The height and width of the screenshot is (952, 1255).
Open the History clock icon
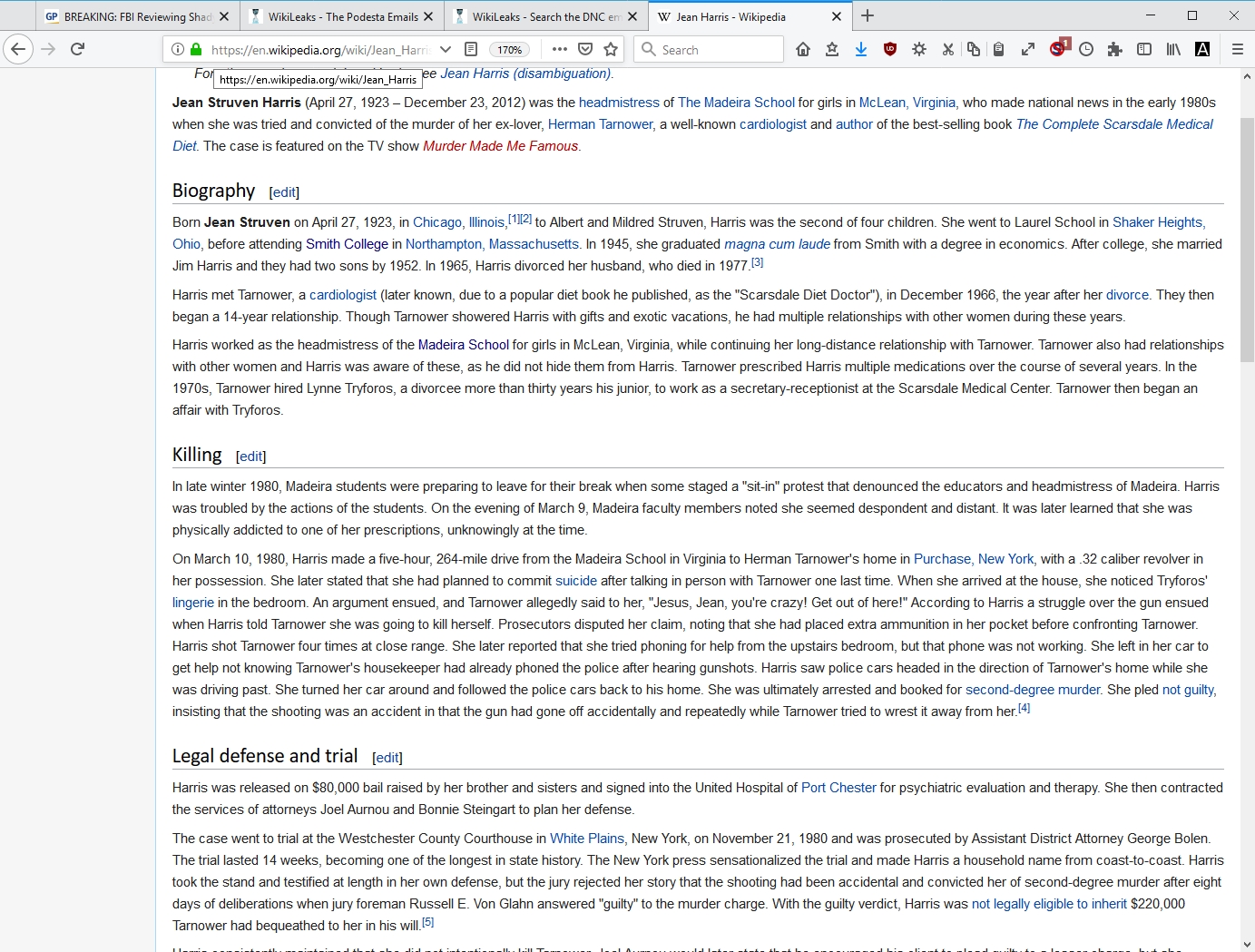[1086, 49]
